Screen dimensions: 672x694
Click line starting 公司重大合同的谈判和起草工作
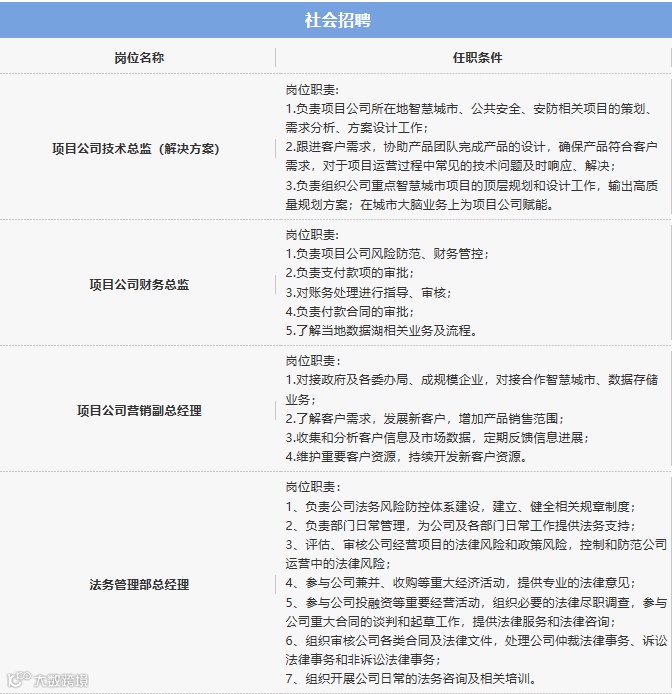450,621
